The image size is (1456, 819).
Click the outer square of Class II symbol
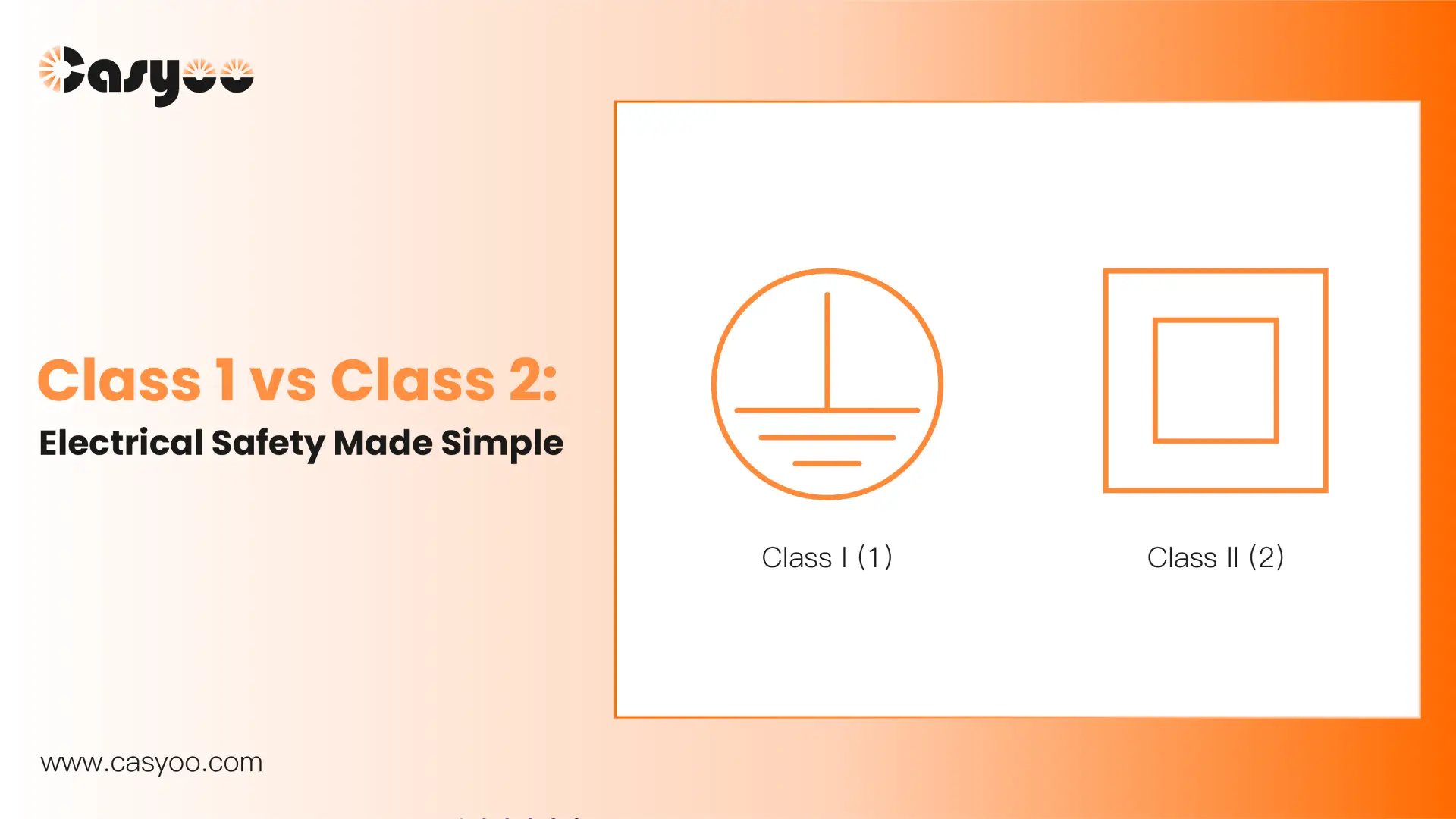click(1215, 270)
